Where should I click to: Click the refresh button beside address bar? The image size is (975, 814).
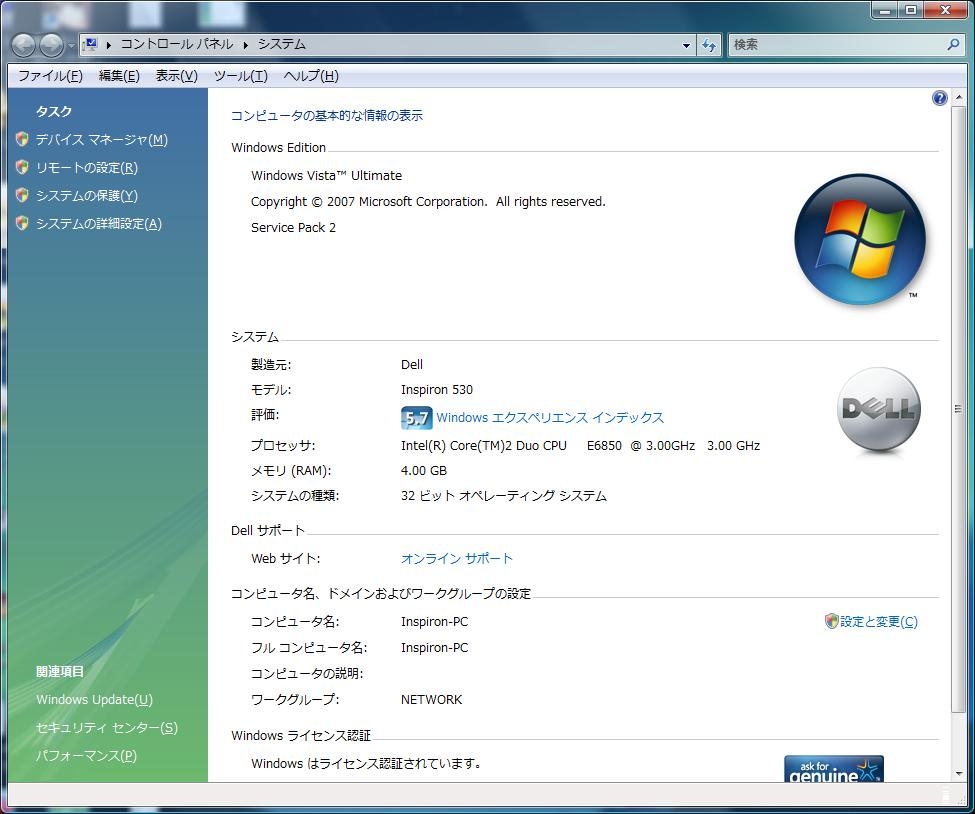point(709,45)
